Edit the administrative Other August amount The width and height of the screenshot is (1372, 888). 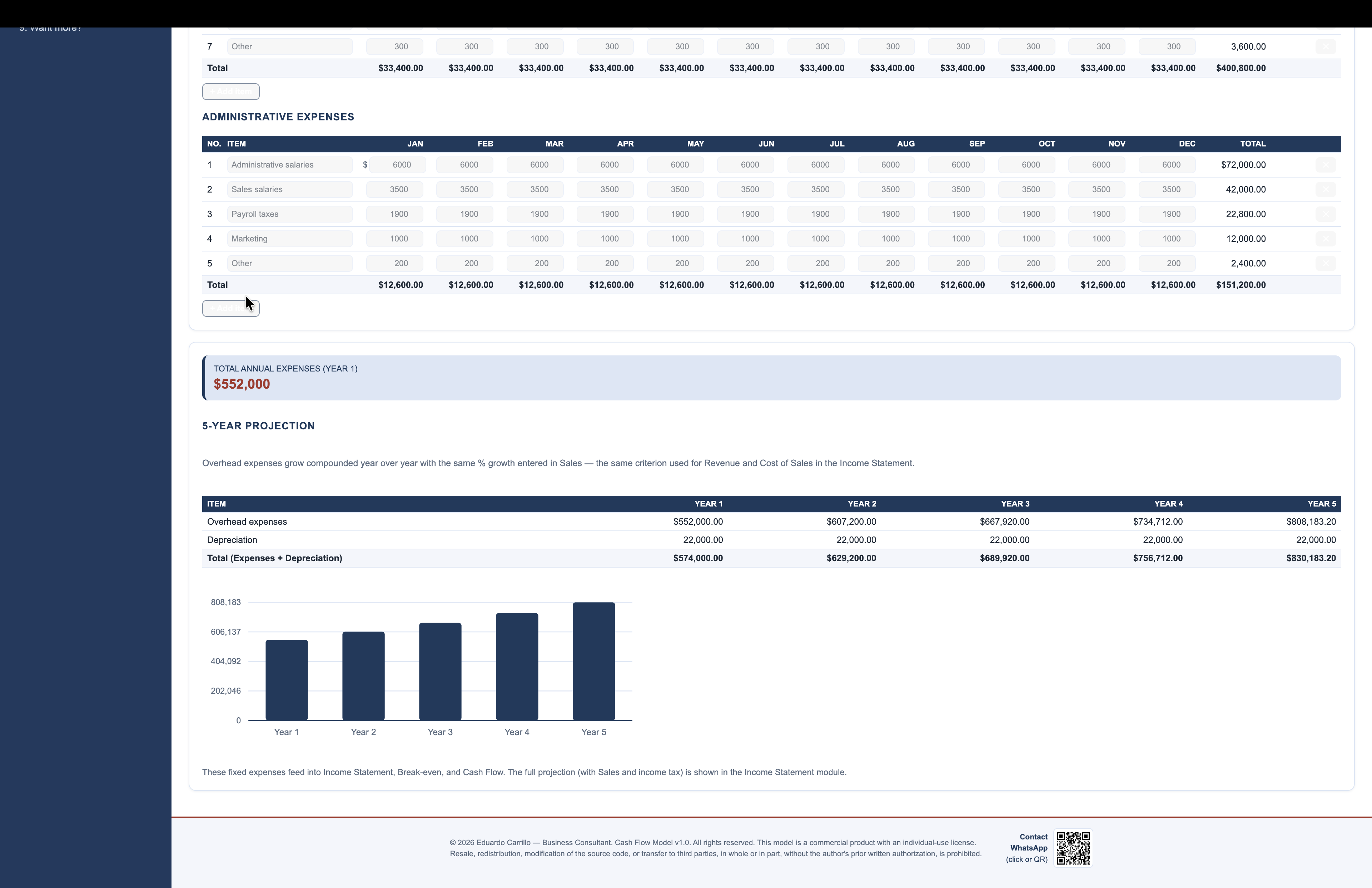tap(886, 263)
